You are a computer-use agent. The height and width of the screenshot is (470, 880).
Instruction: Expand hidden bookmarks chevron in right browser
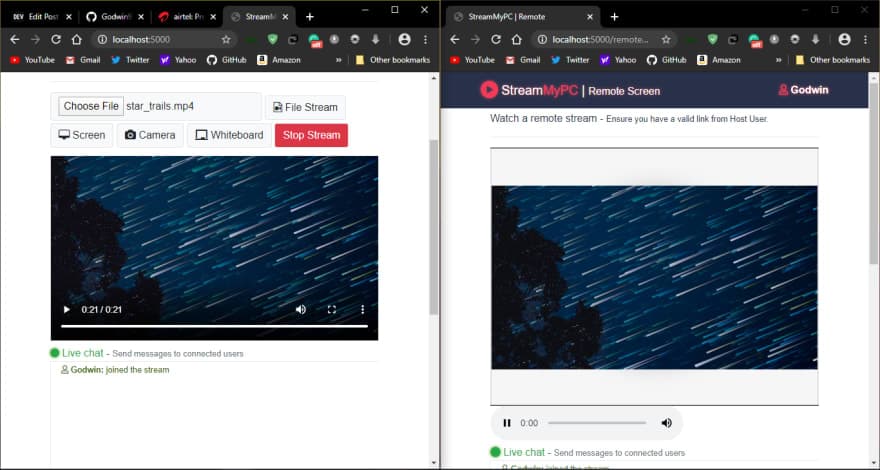click(x=779, y=60)
